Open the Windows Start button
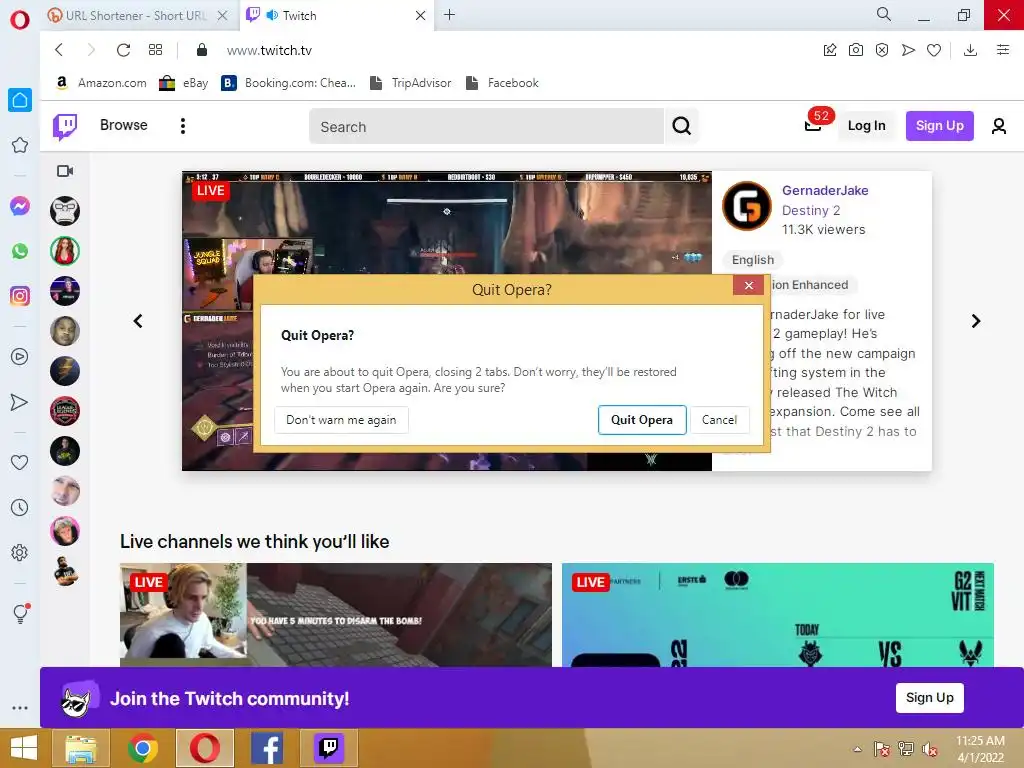 (24, 748)
